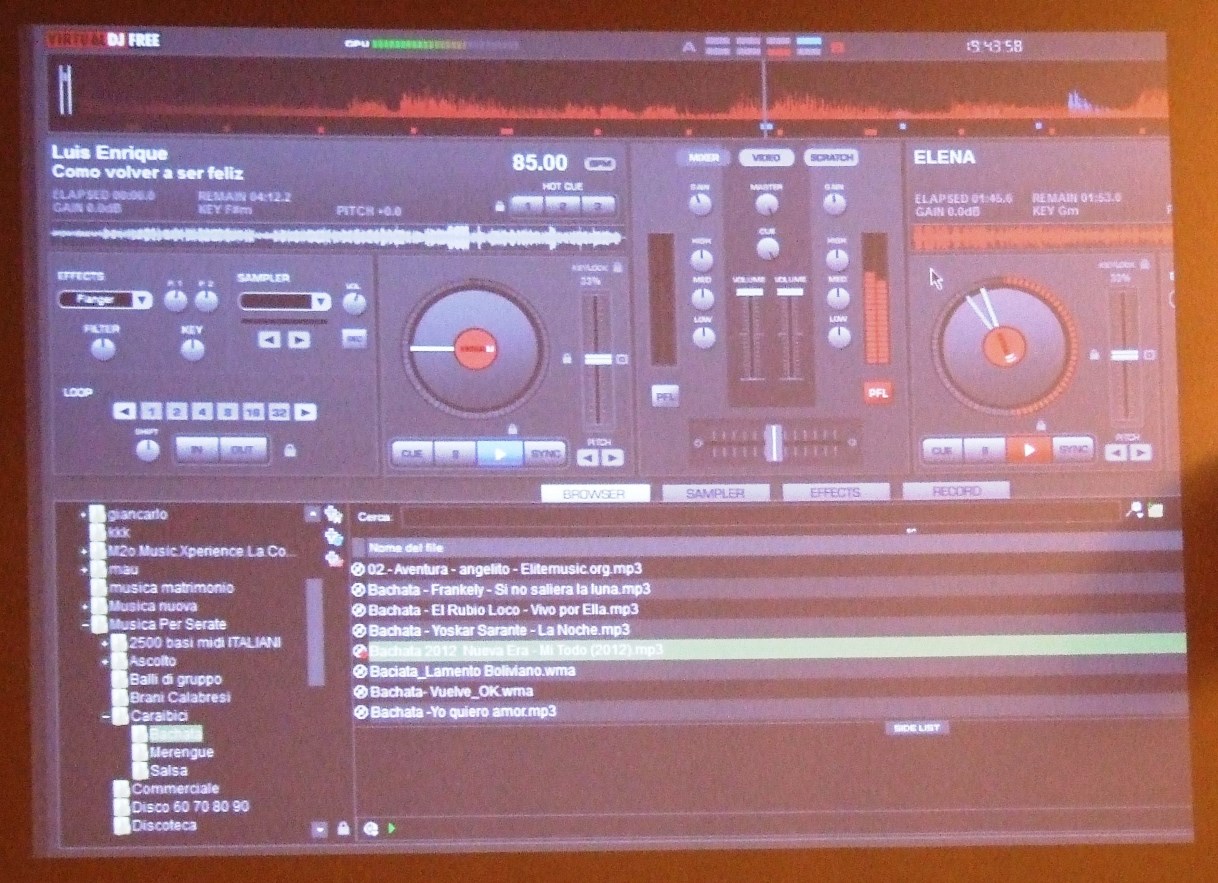Expand the giancarlo folder
1218x883 pixels.
point(85,515)
